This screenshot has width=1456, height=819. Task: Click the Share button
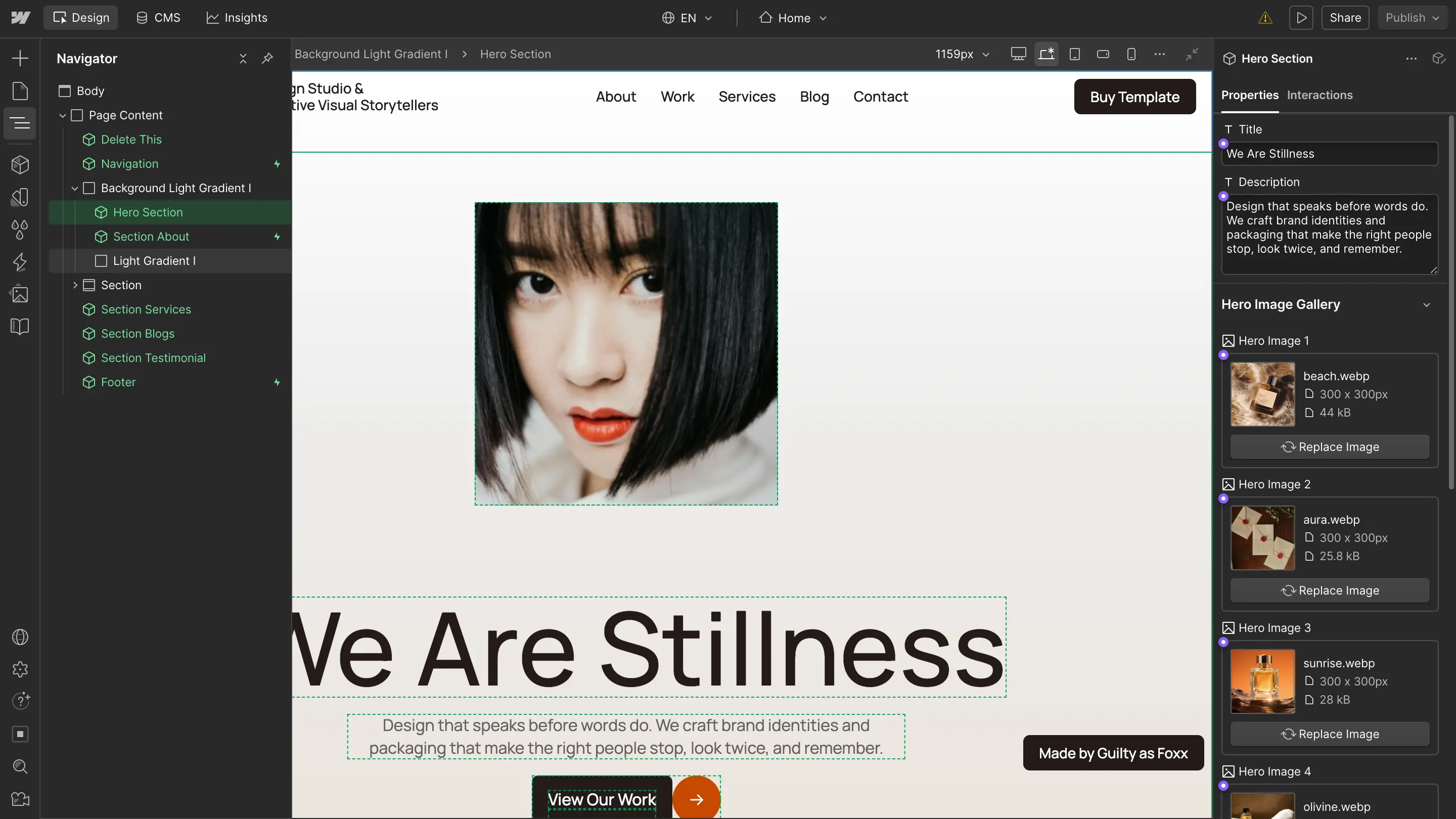click(x=1345, y=18)
